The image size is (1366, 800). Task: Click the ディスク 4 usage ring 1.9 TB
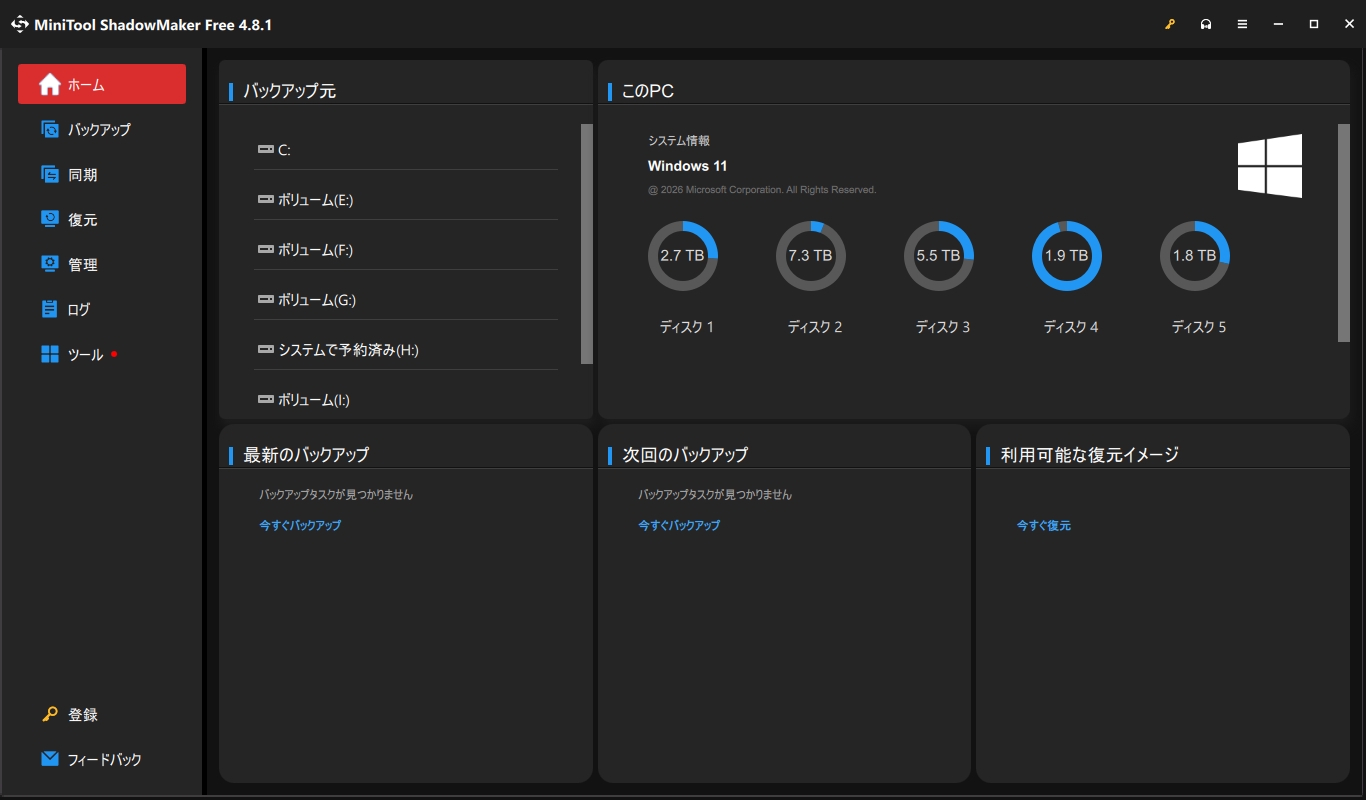[x=1067, y=256]
